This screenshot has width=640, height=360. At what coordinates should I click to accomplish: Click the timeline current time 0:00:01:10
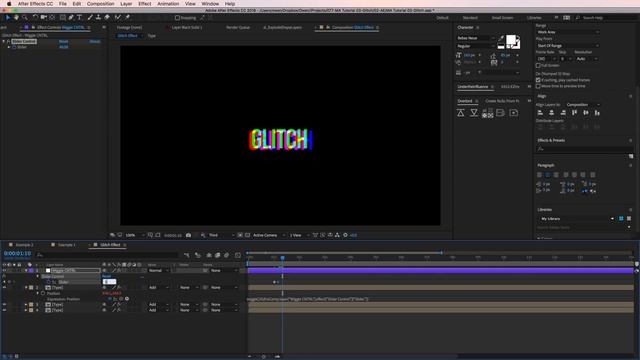18,253
